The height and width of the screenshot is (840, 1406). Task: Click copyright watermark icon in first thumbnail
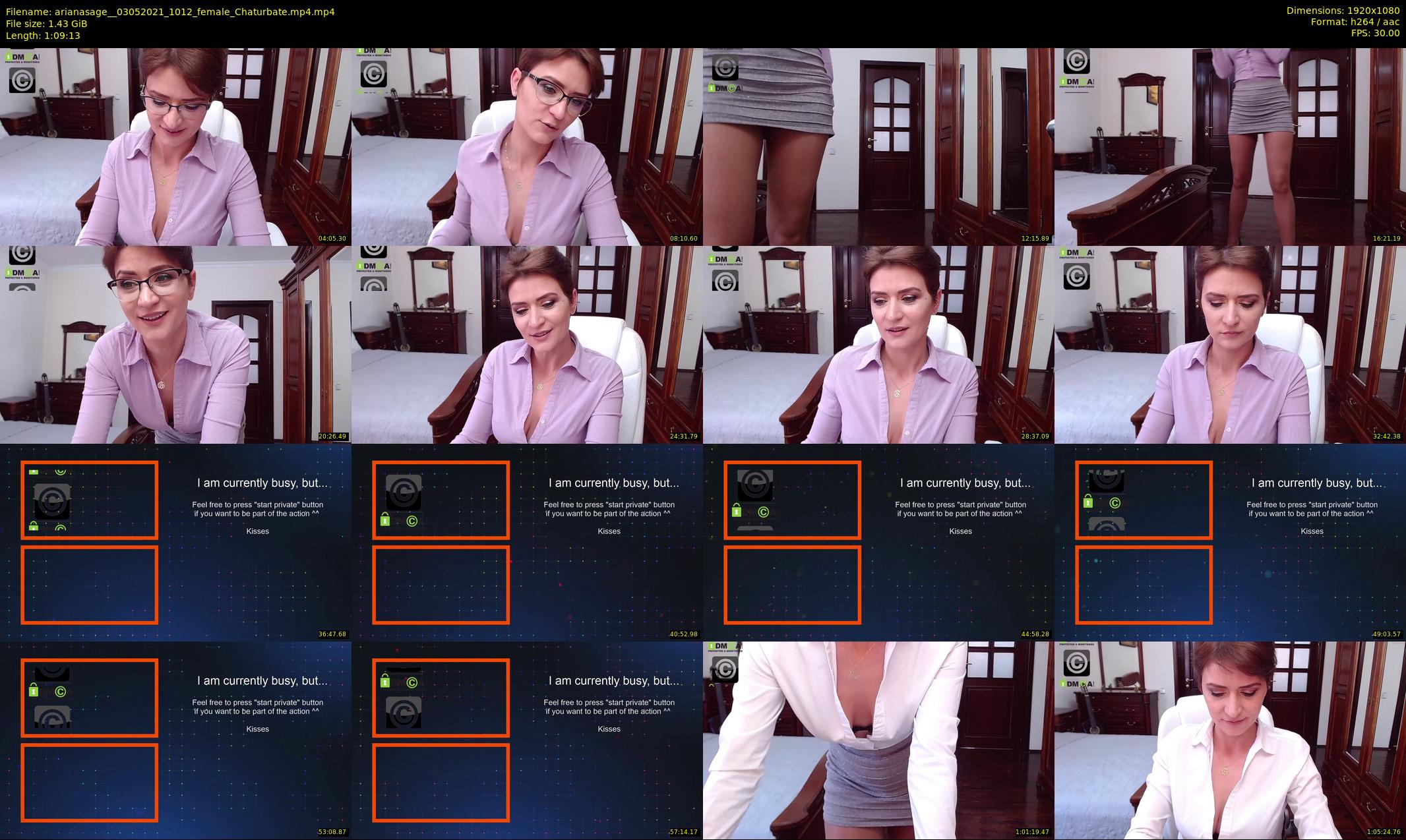pyautogui.click(x=22, y=80)
